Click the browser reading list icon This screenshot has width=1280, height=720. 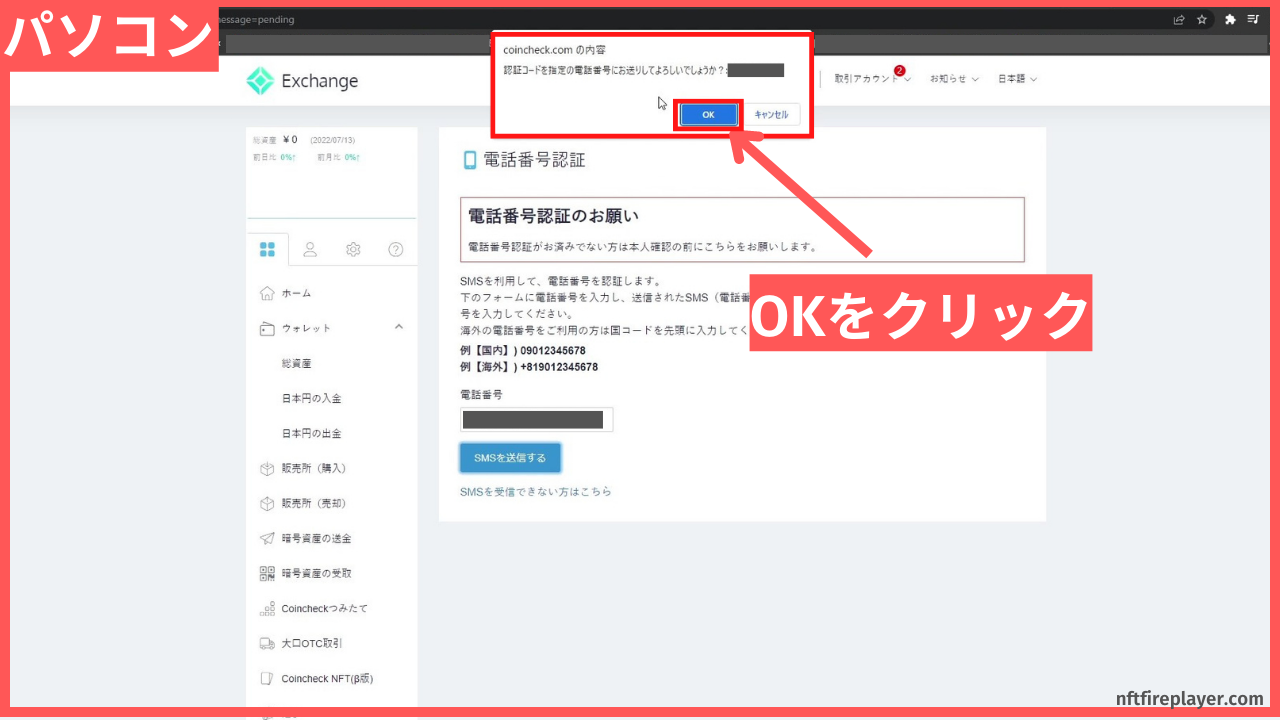coord(1253,19)
